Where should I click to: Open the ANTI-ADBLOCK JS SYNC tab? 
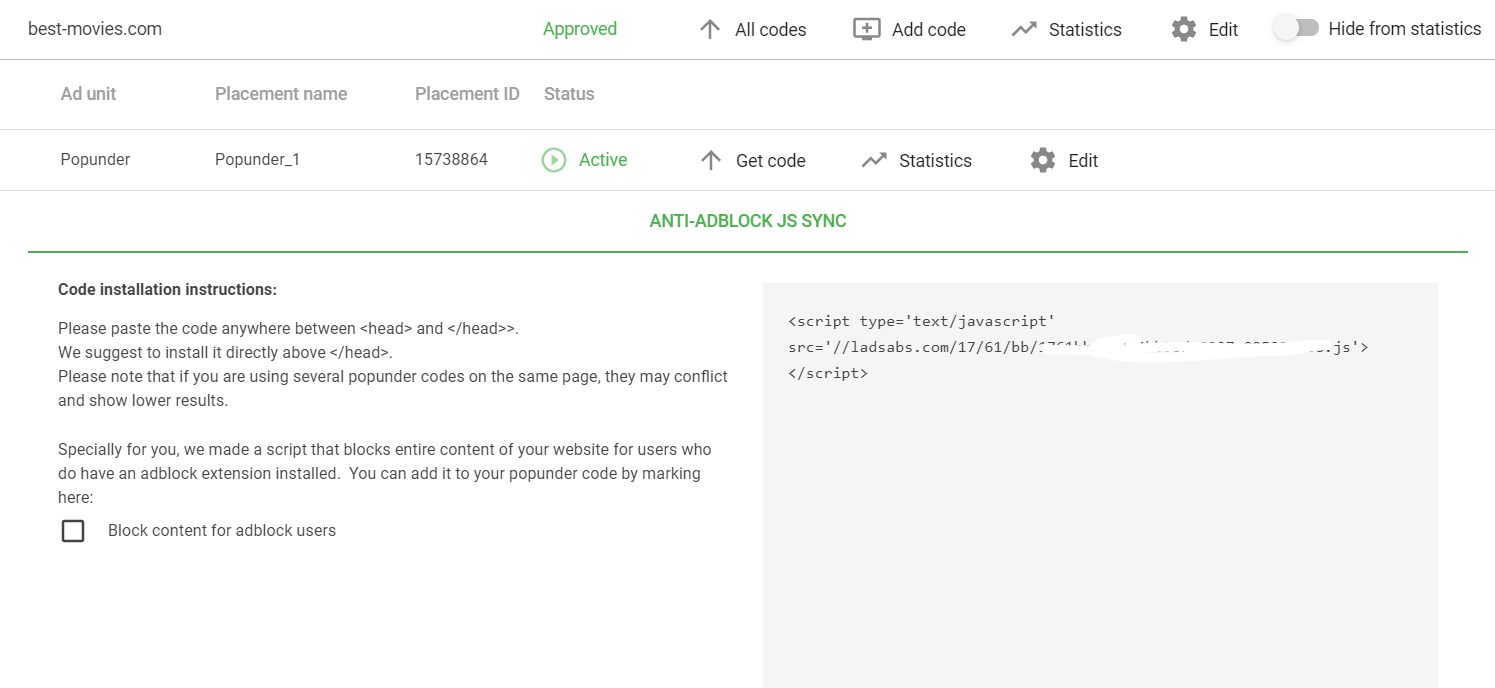click(x=748, y=220)
